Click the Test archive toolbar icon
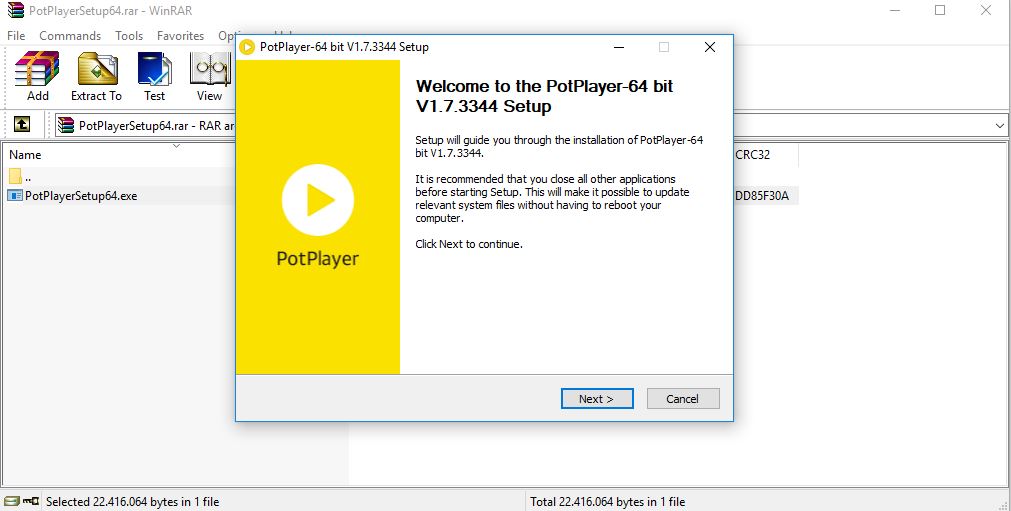The width and height of the screenshot is (1011, 511). pyautogui.click(x=155, y=76)
